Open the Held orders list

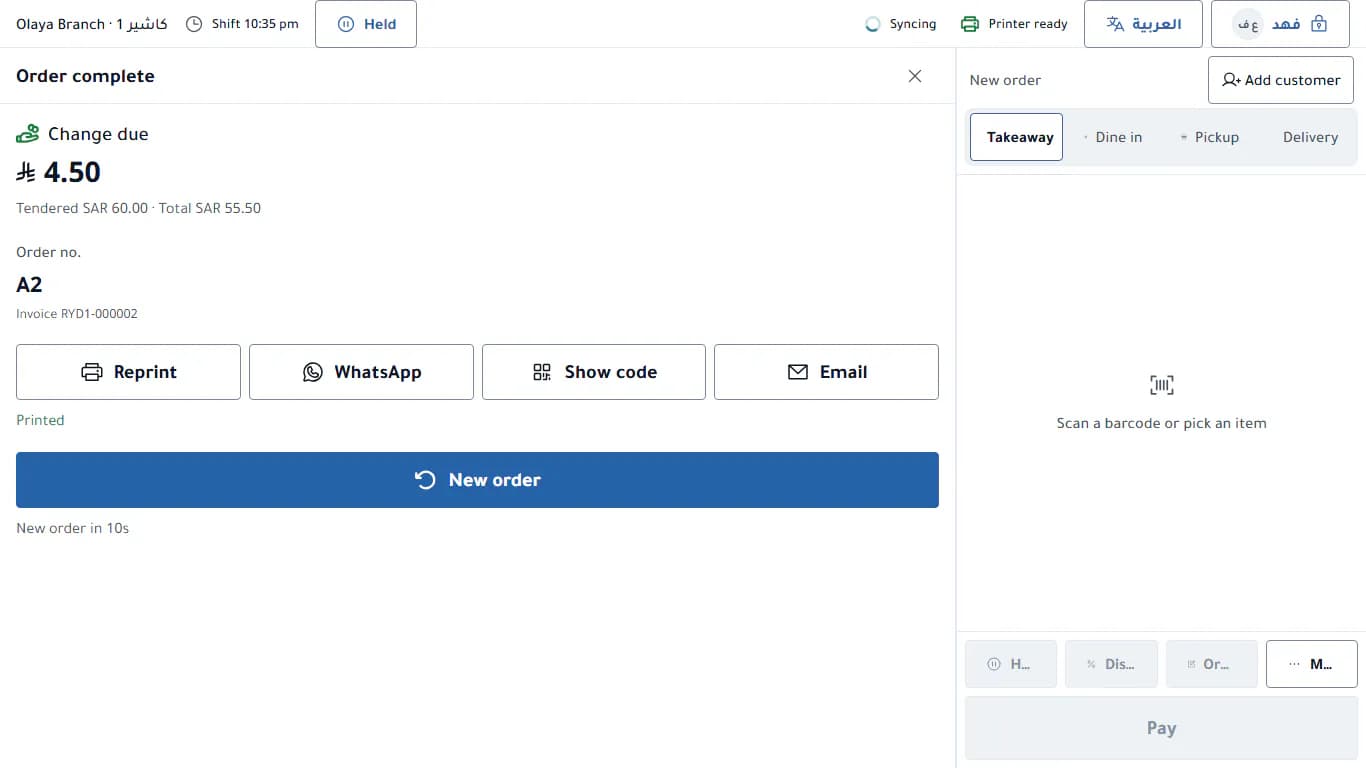coord(366,24)
